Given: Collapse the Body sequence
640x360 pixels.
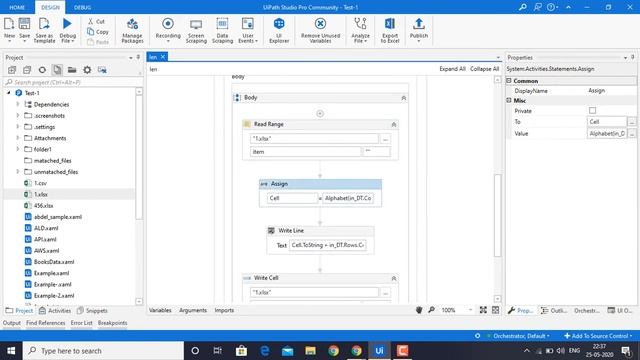Looking at the screenshot, I should (x=403, y=98).
